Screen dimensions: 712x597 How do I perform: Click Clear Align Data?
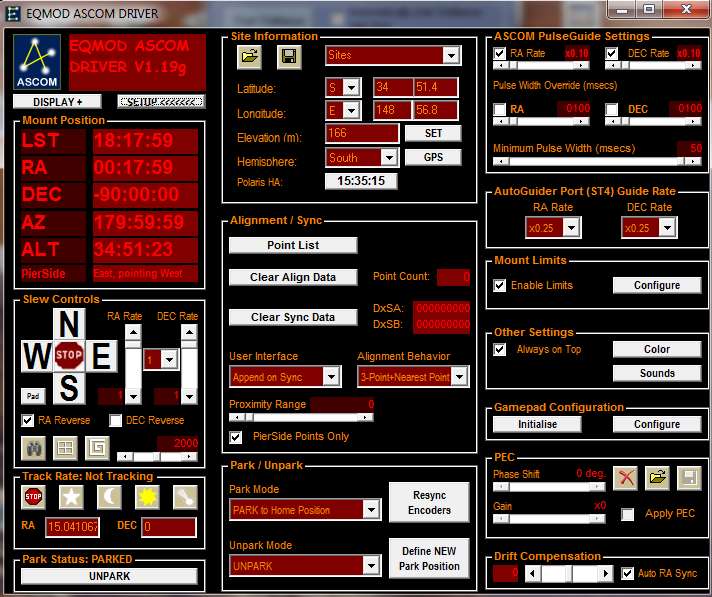tap(293, 277)
